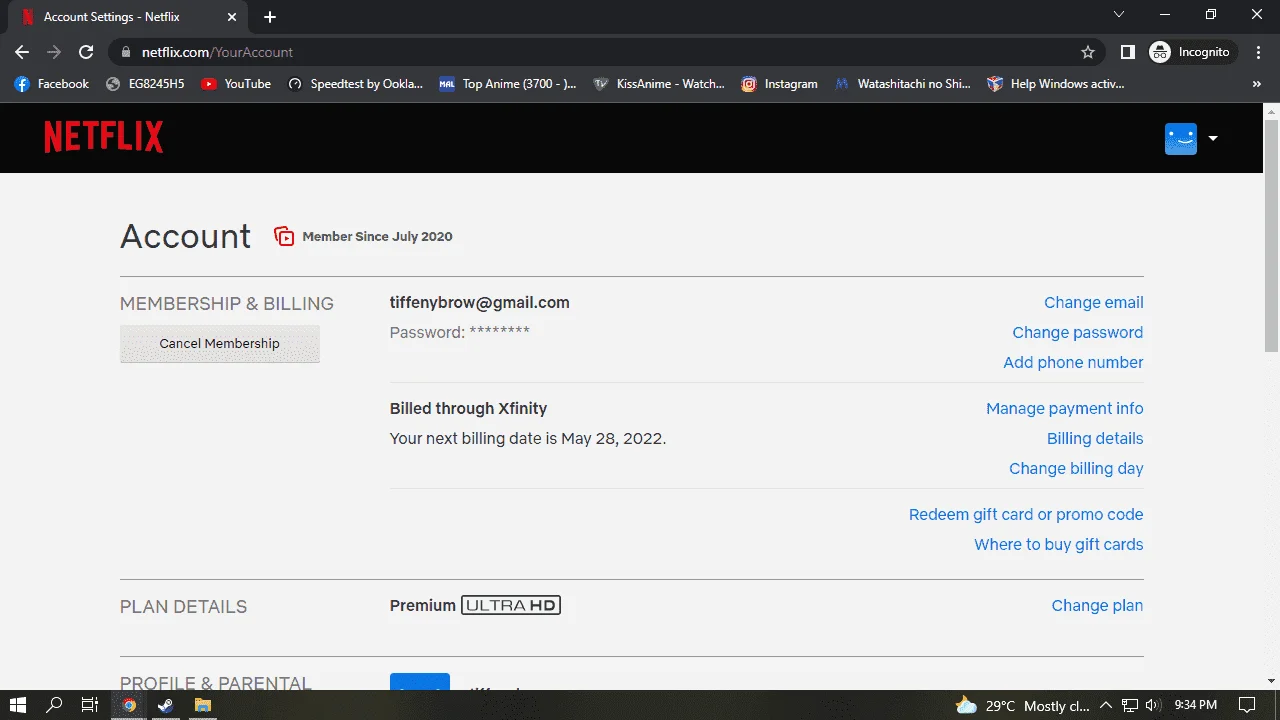Open the KissAnime bookmark

pyautogui.click(x=659, y=84)
